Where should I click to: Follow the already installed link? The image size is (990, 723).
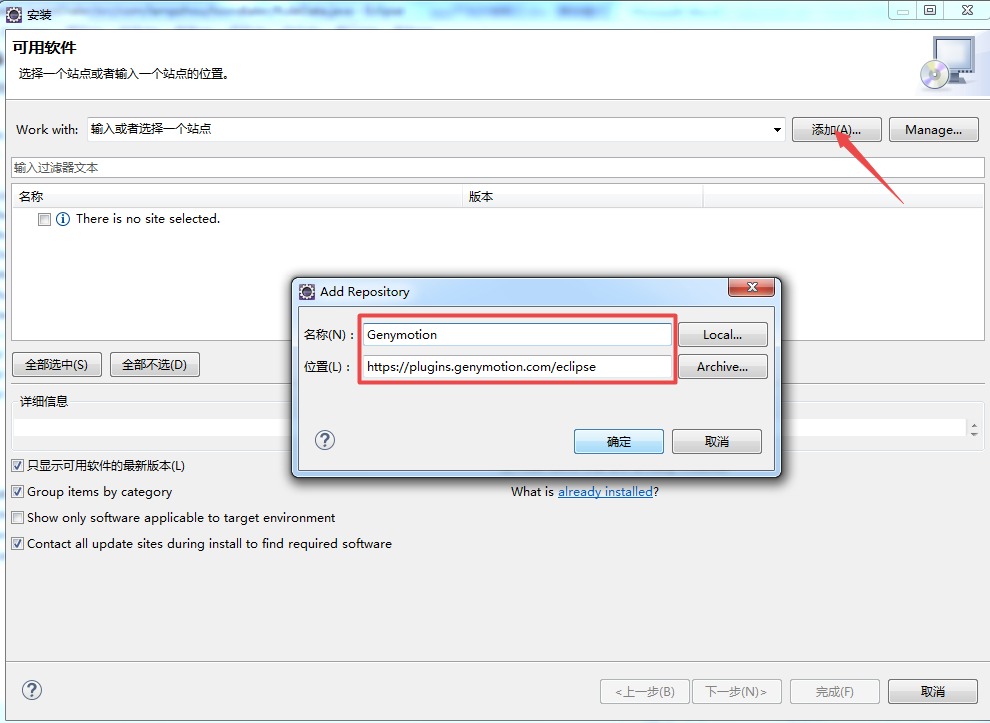point(605,491)
